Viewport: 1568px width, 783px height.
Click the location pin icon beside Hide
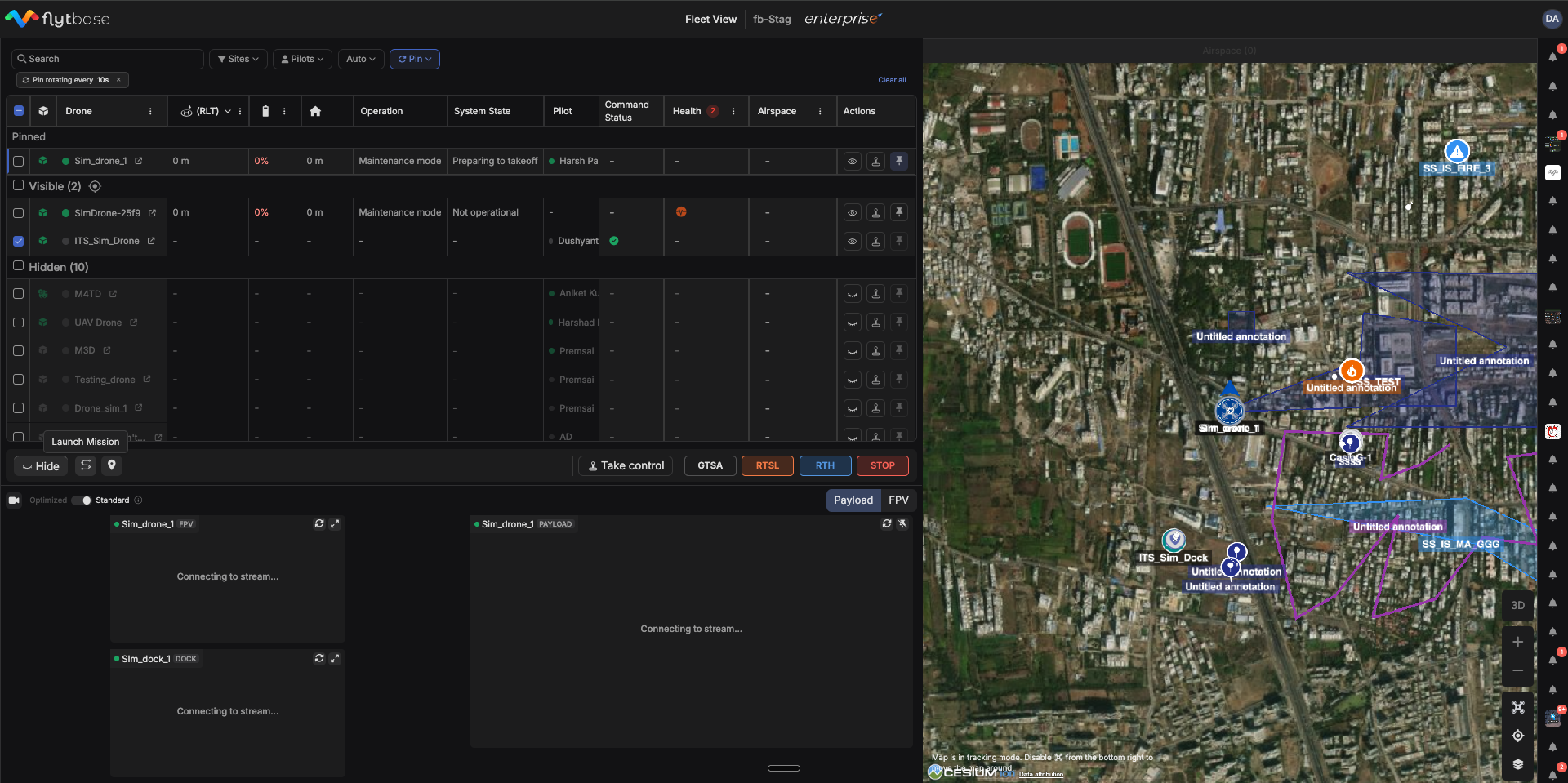click(112, 465)
